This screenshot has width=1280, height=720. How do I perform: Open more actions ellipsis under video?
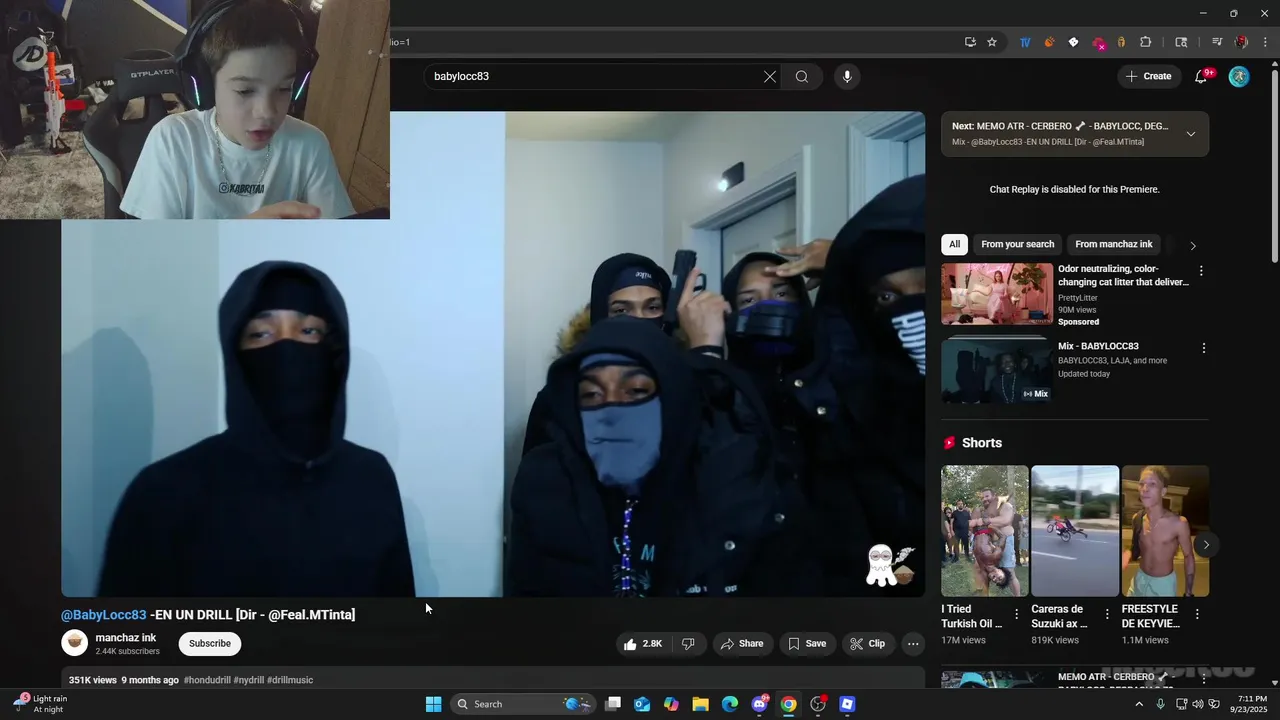tap(913, 644)
